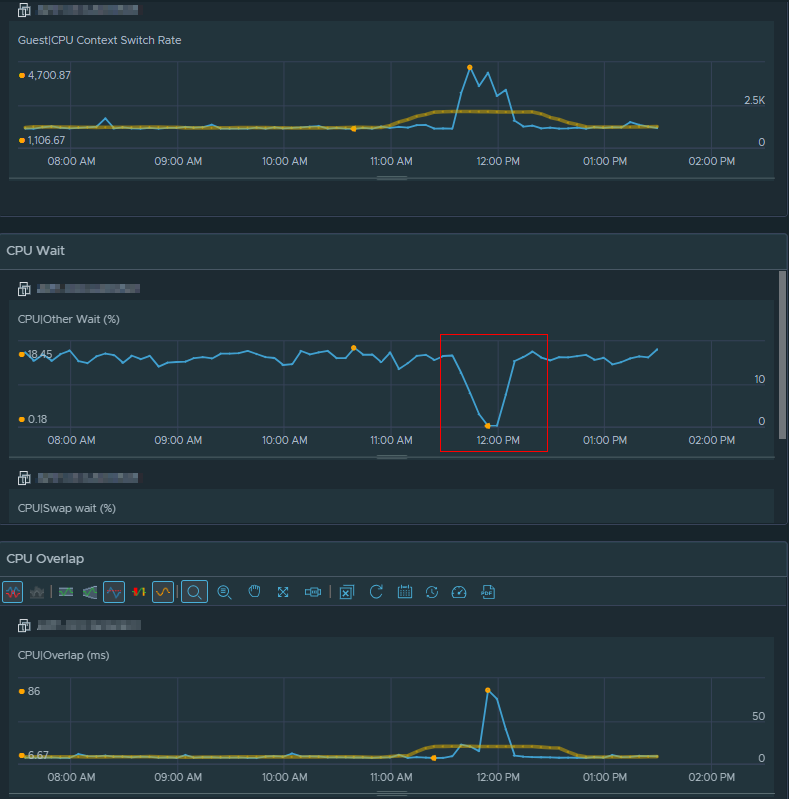Click the object icon above CPU|Swap wait chart

tap(24, 478)
